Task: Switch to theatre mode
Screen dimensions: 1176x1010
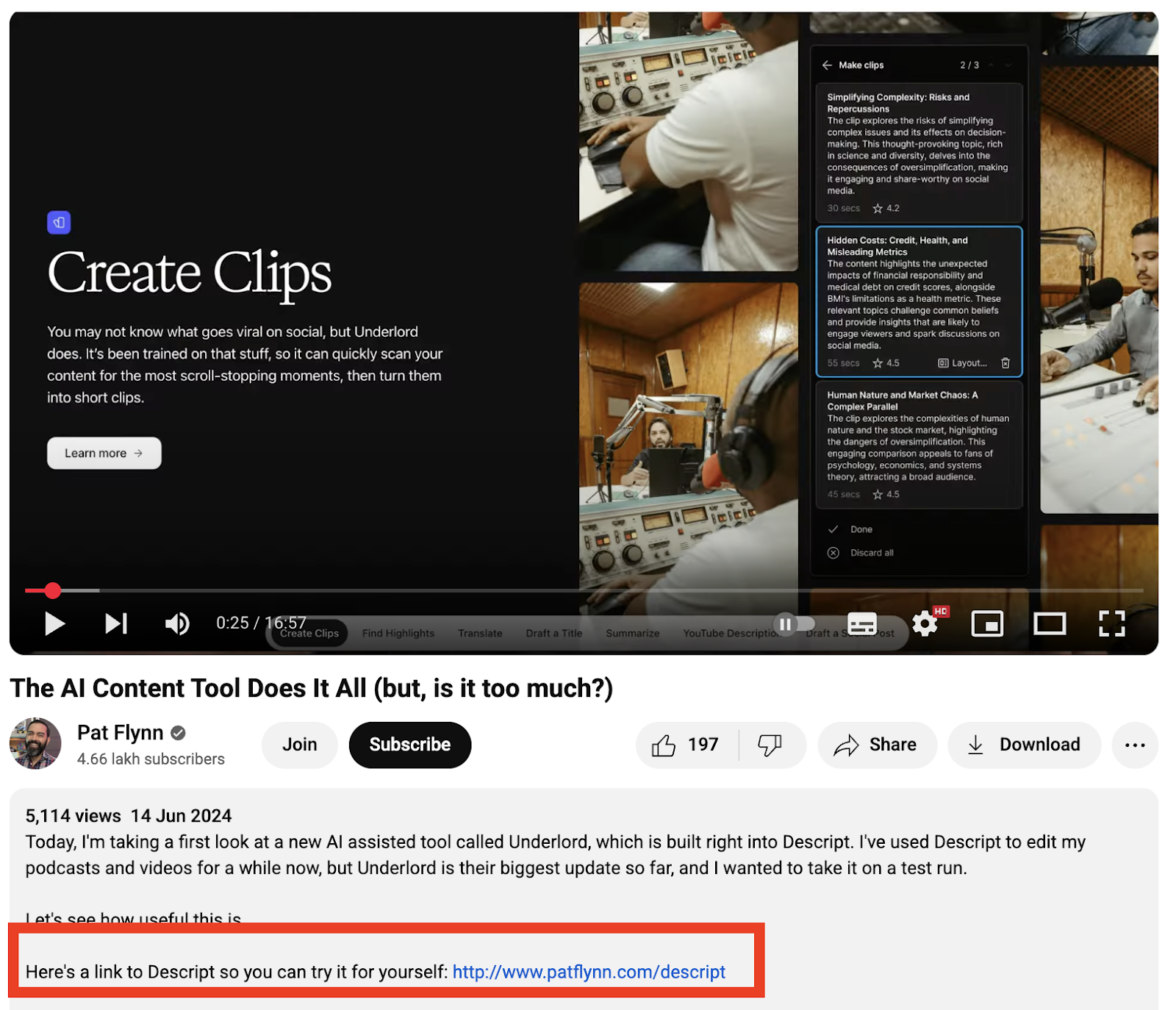Action: (x=1050, y=624)
